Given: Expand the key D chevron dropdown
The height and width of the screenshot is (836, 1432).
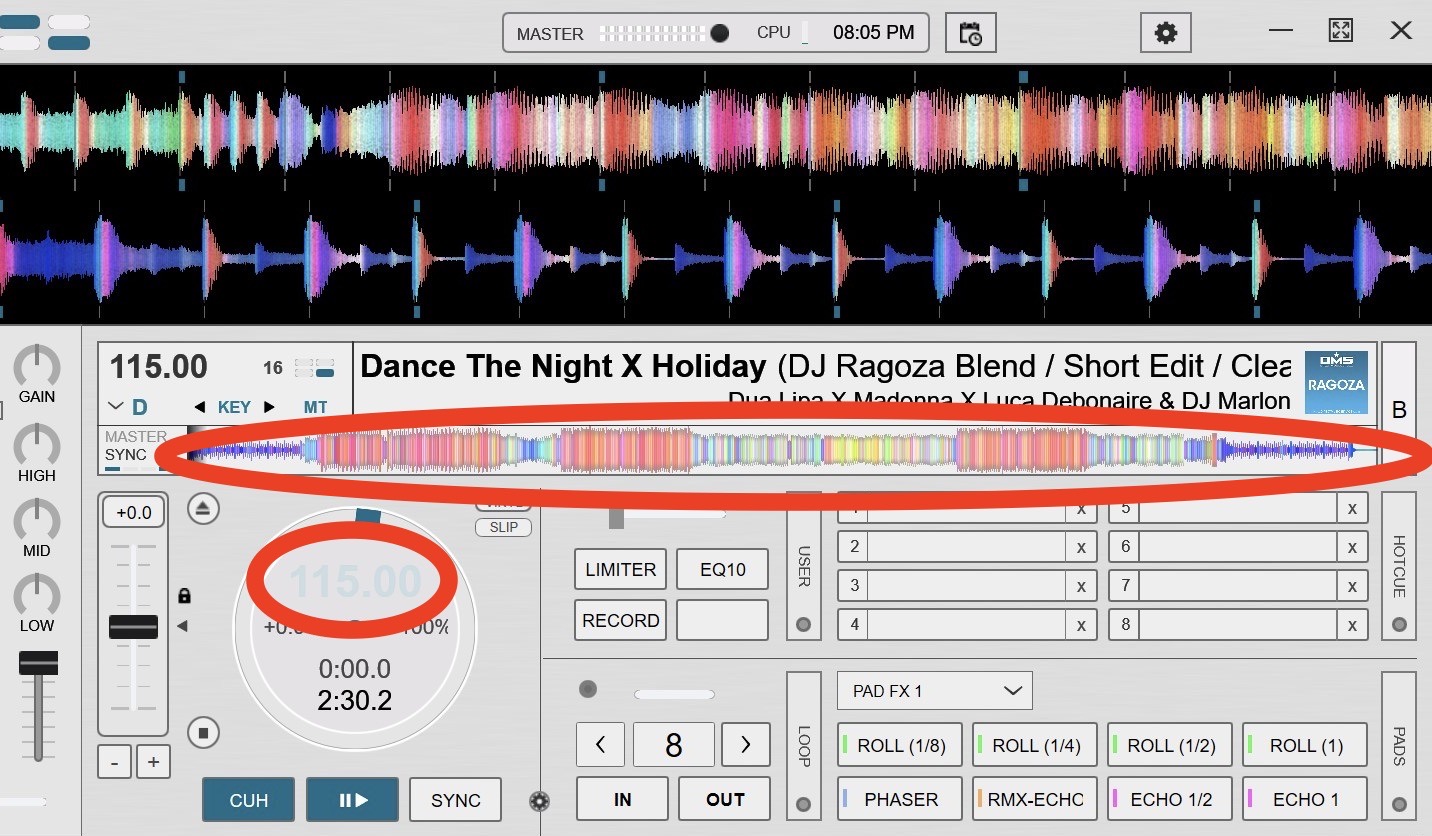Looking at the screenshot, I should click(x=116, y=407).
